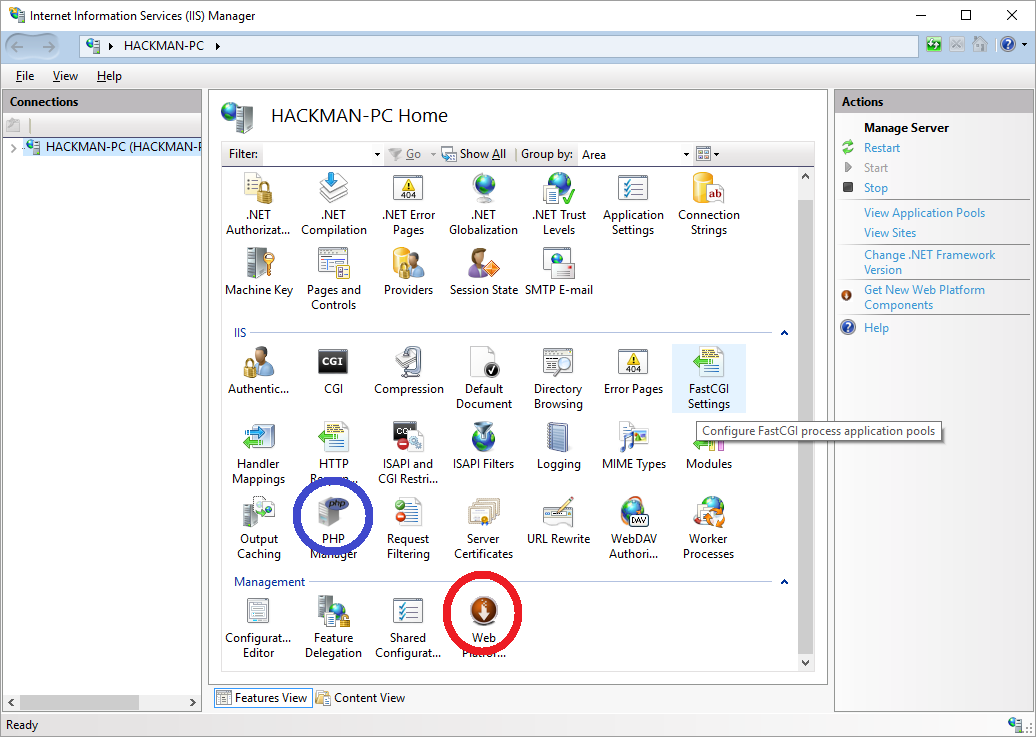Screen dimensions: 1036x737
Task: Open Shared Configuration feature
Action: click(x=408, y=628)
